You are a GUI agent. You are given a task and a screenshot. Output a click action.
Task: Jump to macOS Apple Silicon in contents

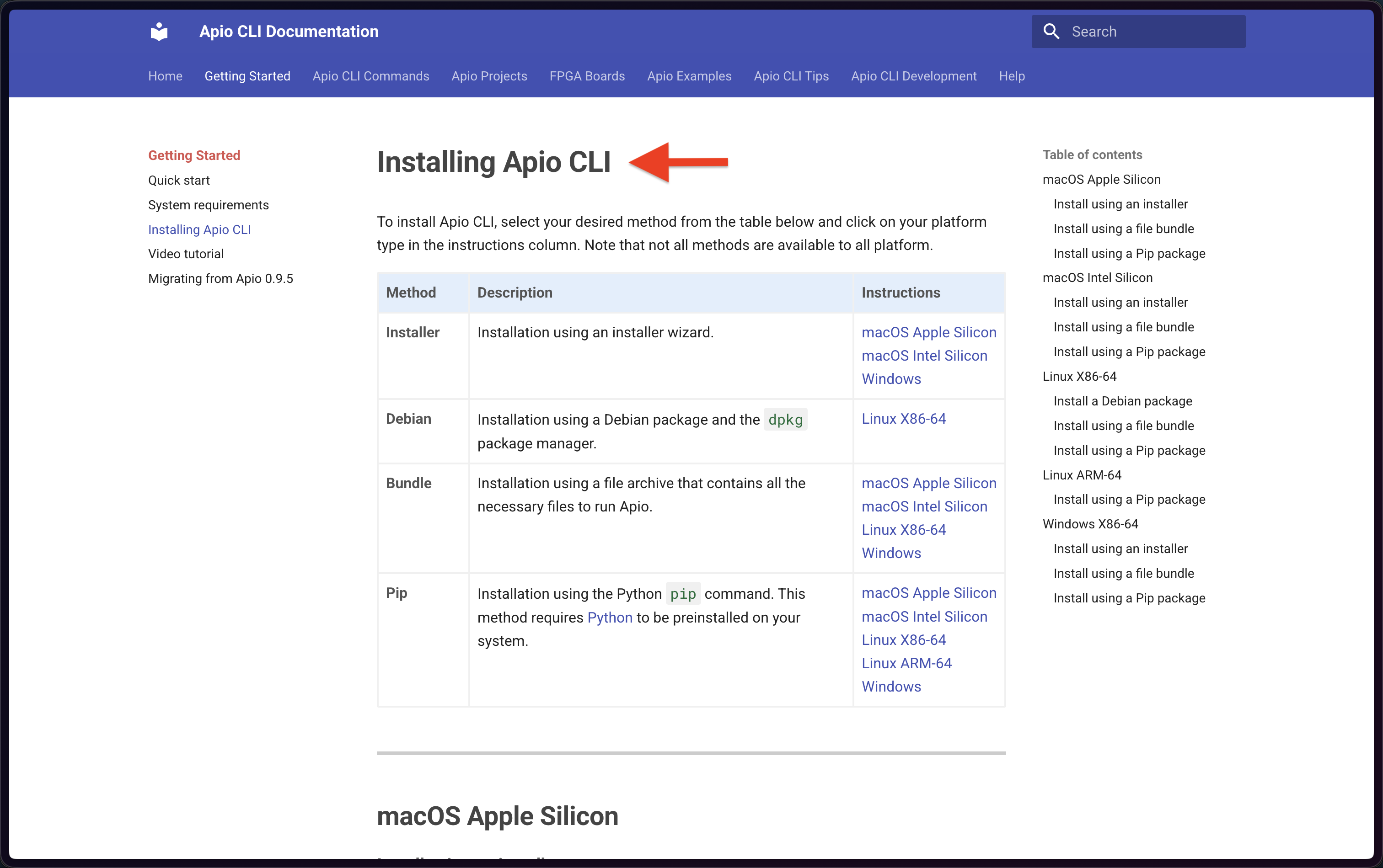(x=1102, y=180)
